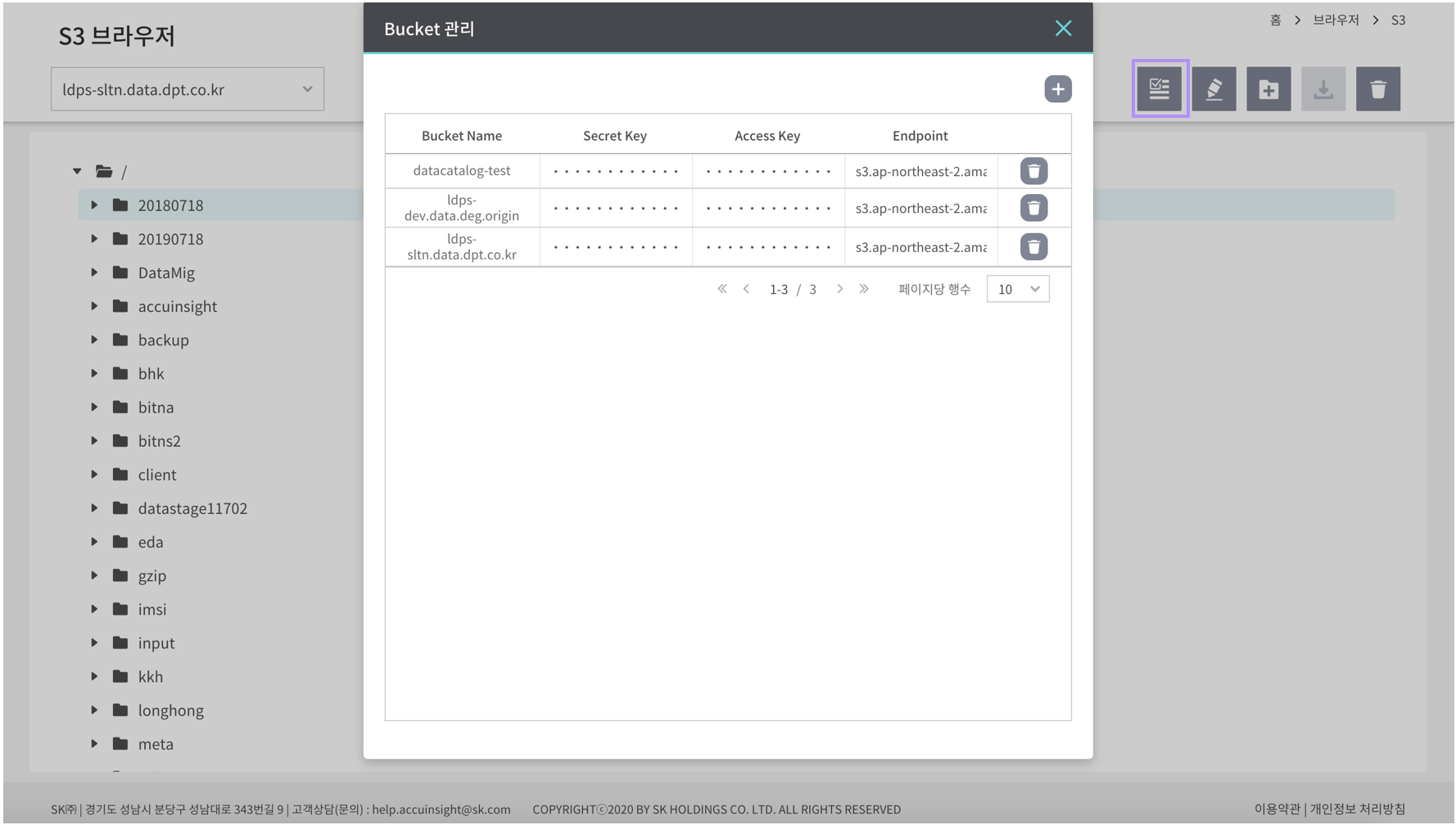The image size is (1456, 825).
Task: Click the help.accuinsight@sk.com email address
Action: [441, 809]
